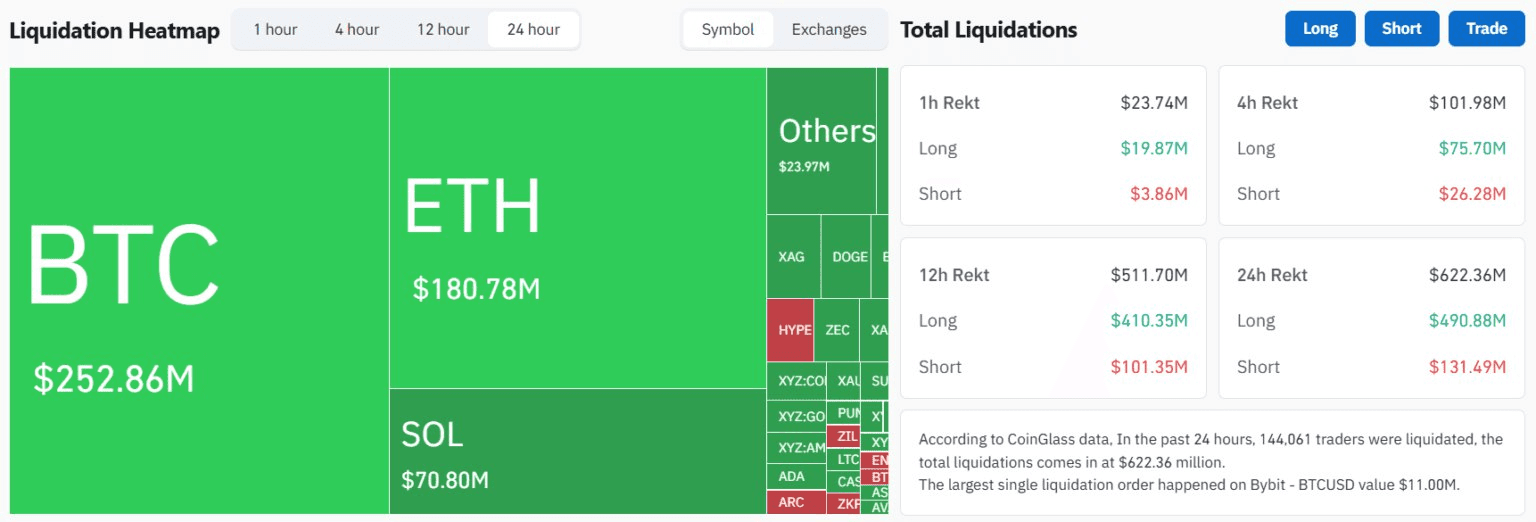Select the 1 hour timeframe tab
The height and width of the screenshot is (522, 1536).
coord(275,30)
